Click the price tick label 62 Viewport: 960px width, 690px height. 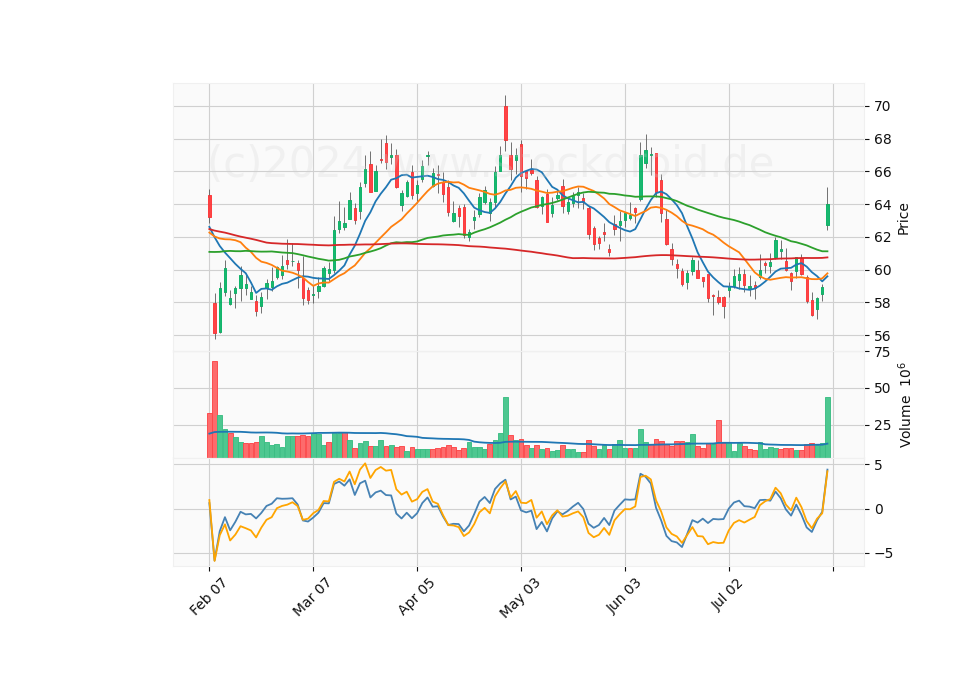click(x=882, y=238)
